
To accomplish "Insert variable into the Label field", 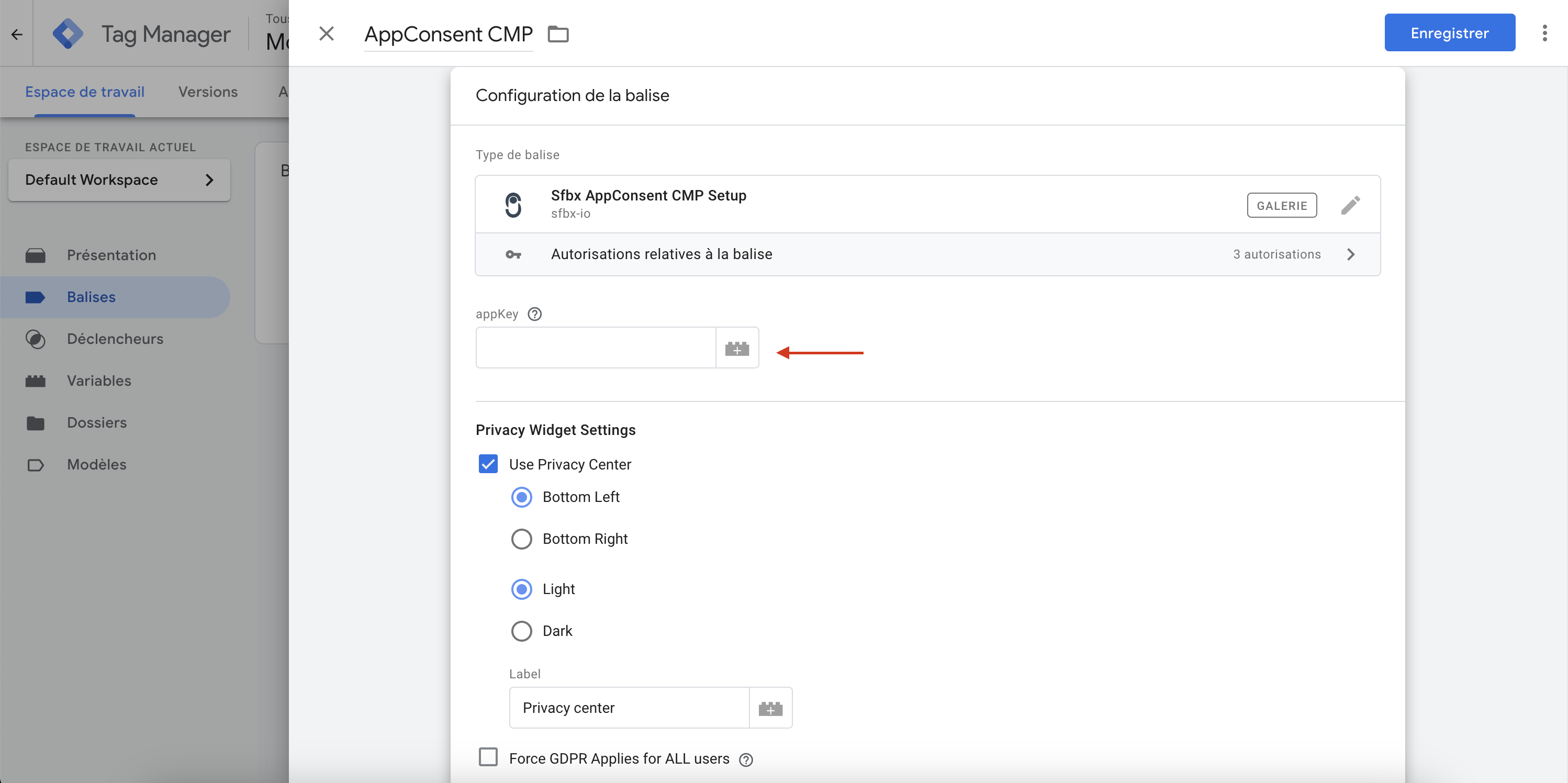I will coord(770,708).
